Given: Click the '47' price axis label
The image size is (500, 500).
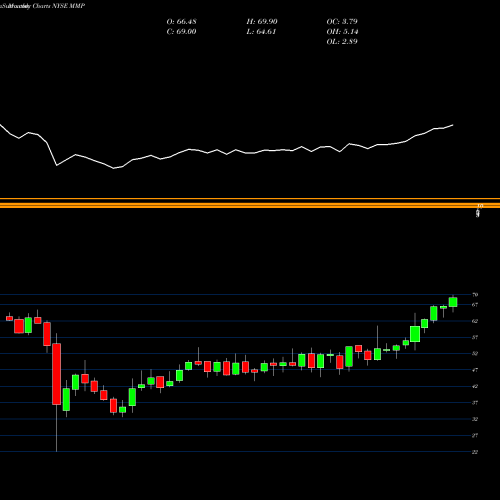Looking at the screenshot, I should (x=475, y=370).
